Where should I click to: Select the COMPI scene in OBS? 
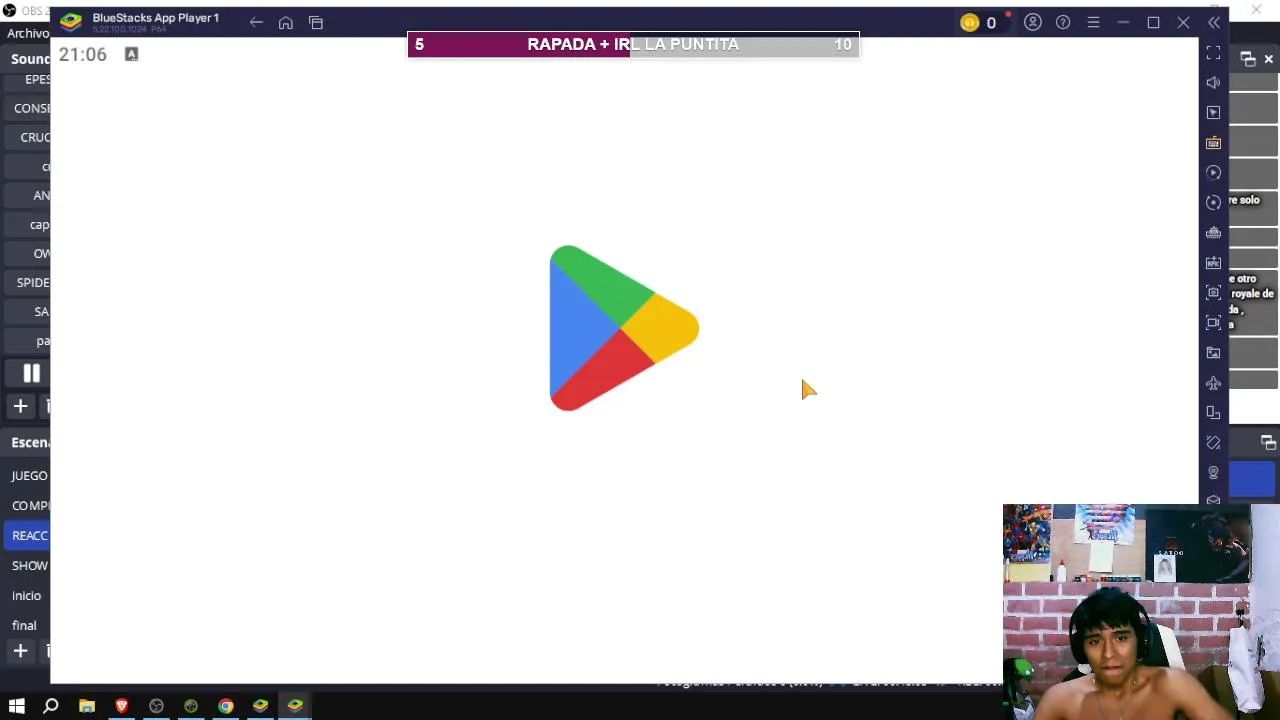tap(29, 506)
